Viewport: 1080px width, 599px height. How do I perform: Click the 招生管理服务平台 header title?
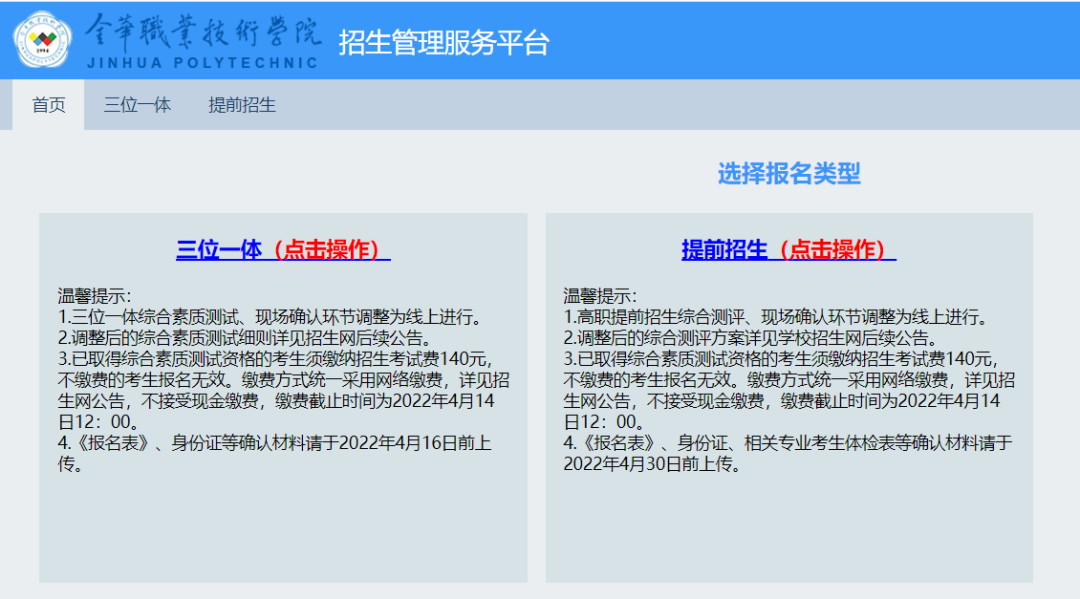[444, 42]
